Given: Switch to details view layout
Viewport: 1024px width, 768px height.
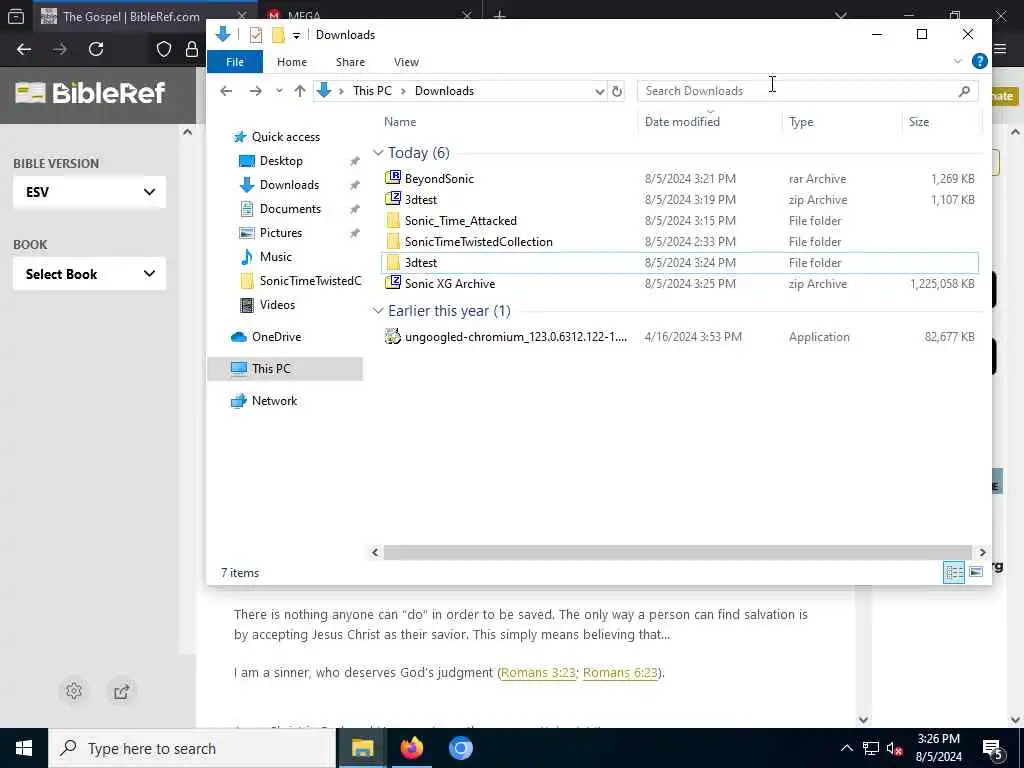Looking at the screenshot, I should 953,573.
